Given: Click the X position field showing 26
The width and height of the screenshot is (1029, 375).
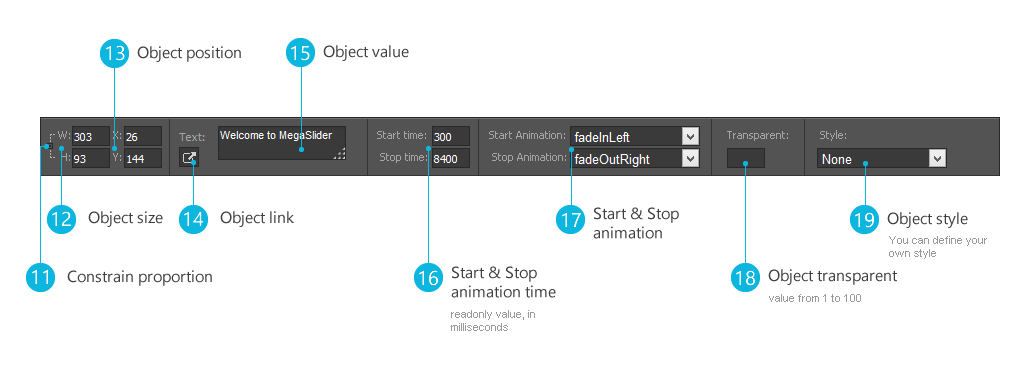Looking at the screenshot, I should click(x=142, y=137).
